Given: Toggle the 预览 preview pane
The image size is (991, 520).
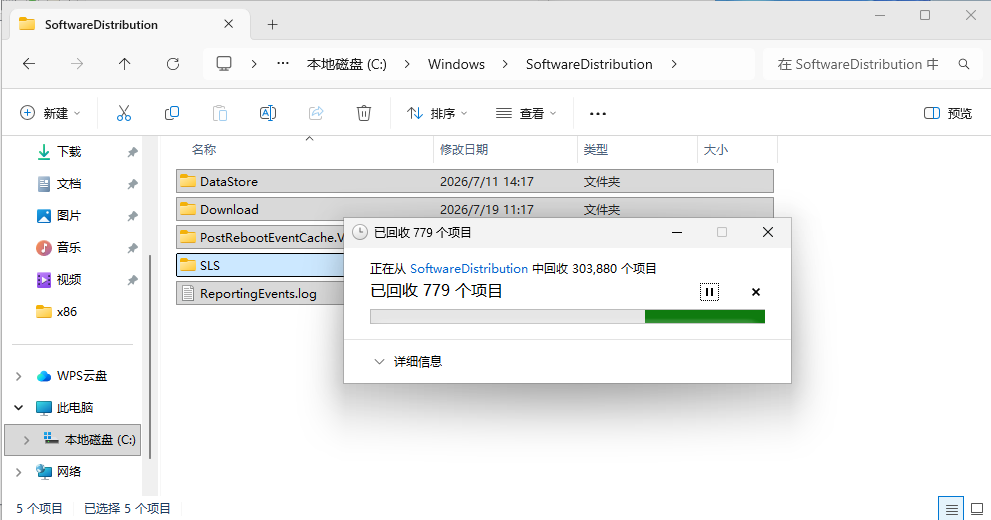Looking at the screenshot, I should coord(948,113).
